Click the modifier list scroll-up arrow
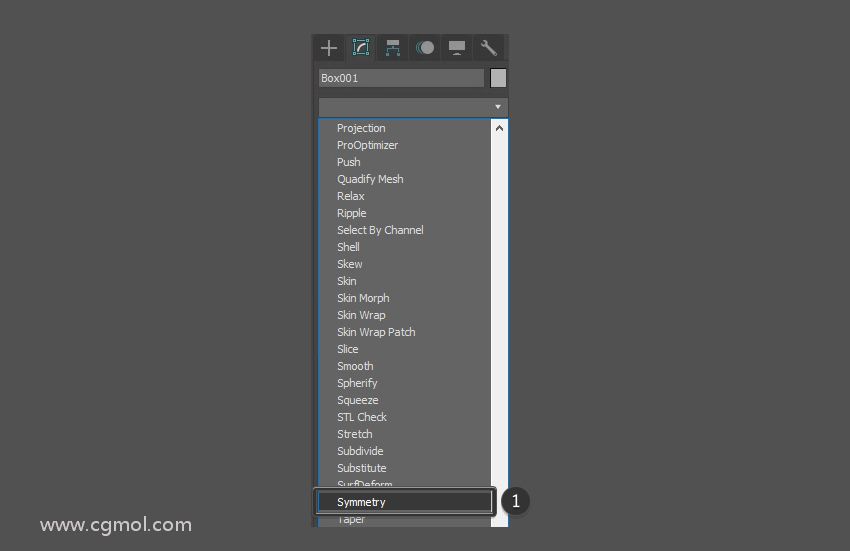This screenshot has height=551, width=850. click(x=499, y=129)
